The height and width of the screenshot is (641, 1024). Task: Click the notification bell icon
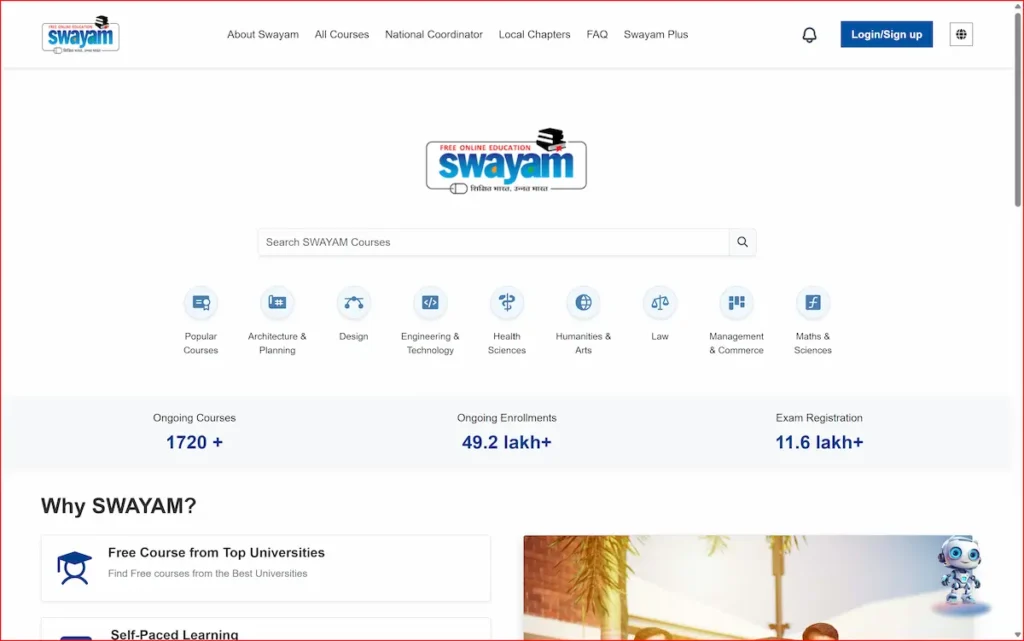tap(810, 35)
